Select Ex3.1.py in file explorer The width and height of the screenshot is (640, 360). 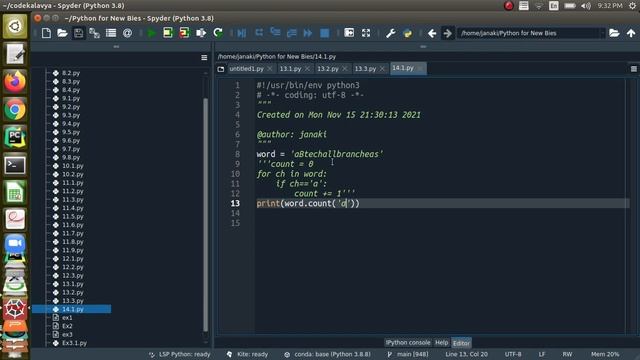(74, 343)
